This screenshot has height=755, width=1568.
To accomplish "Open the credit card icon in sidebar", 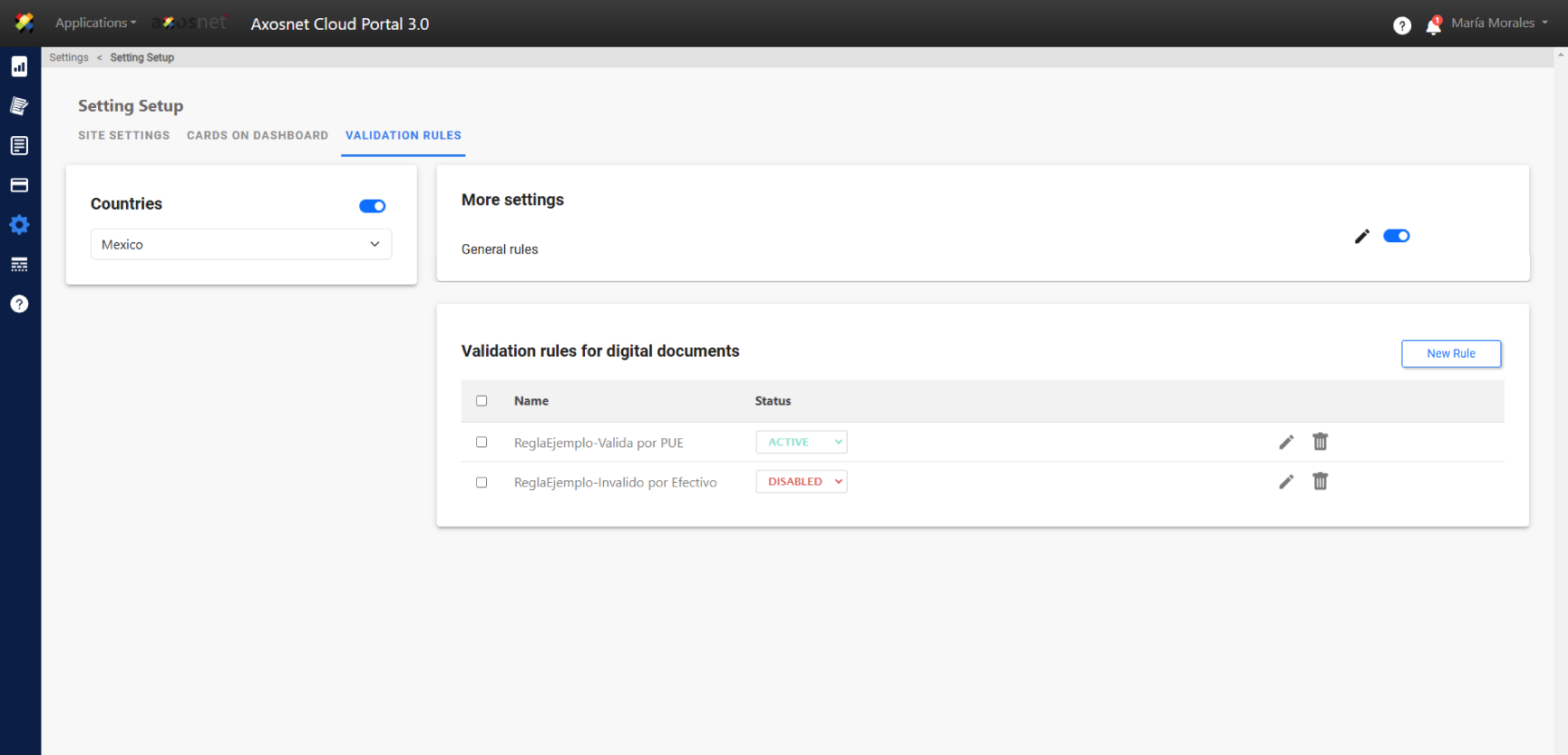I will 19,185.
